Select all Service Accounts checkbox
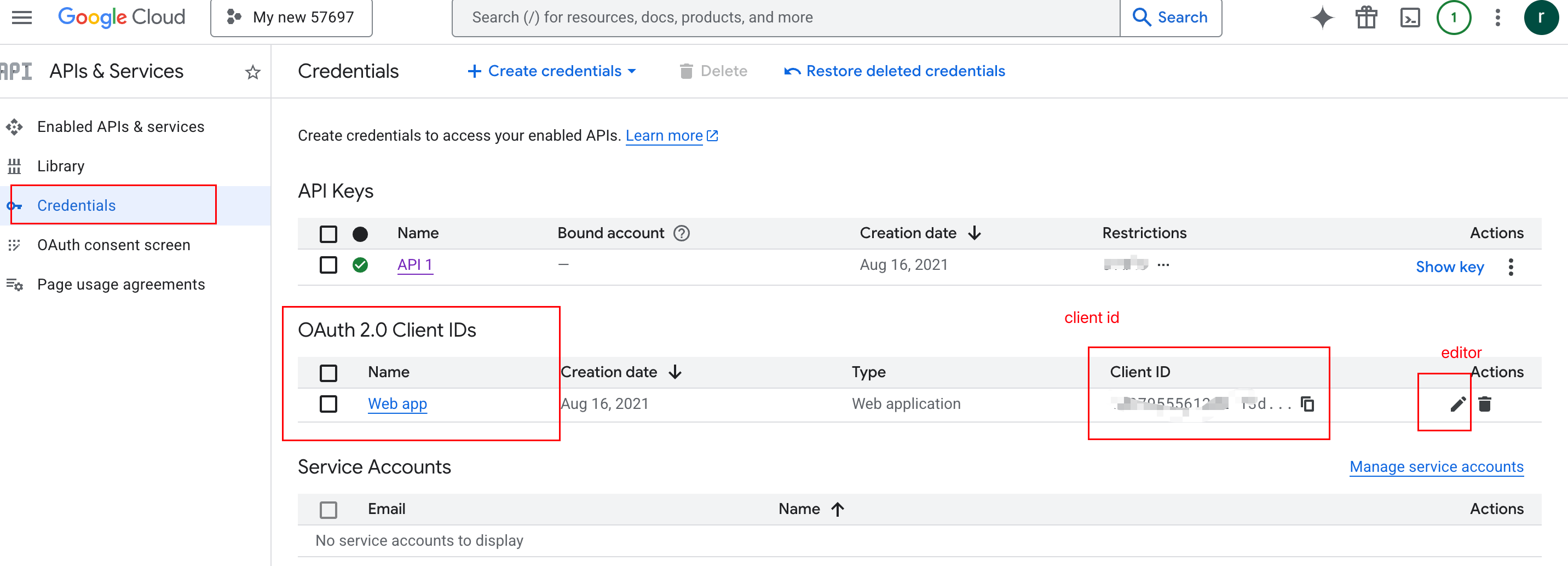This screenshot has width=1568, height=566. (328, 510)
